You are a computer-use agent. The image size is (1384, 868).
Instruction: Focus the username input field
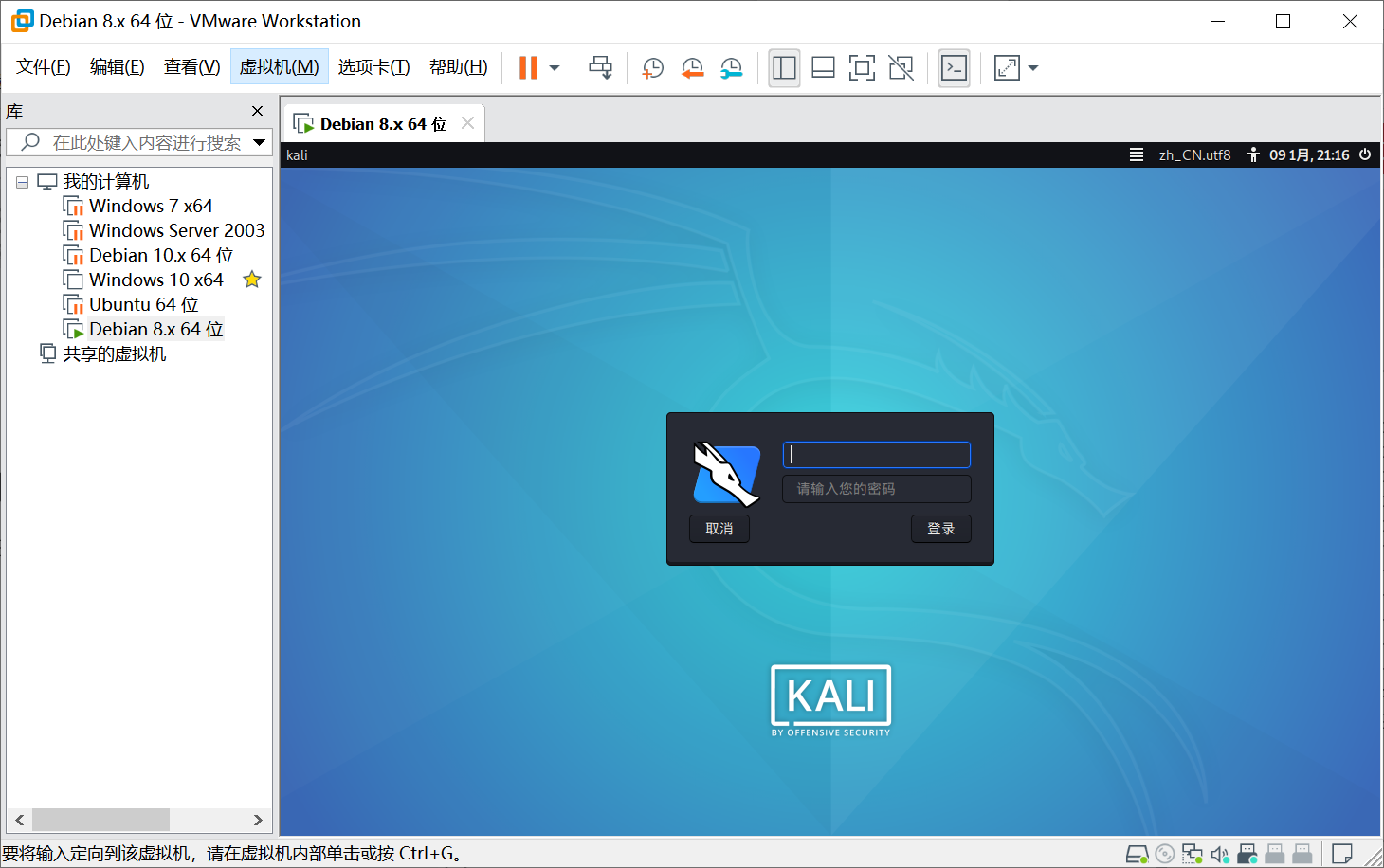point(877,455)
